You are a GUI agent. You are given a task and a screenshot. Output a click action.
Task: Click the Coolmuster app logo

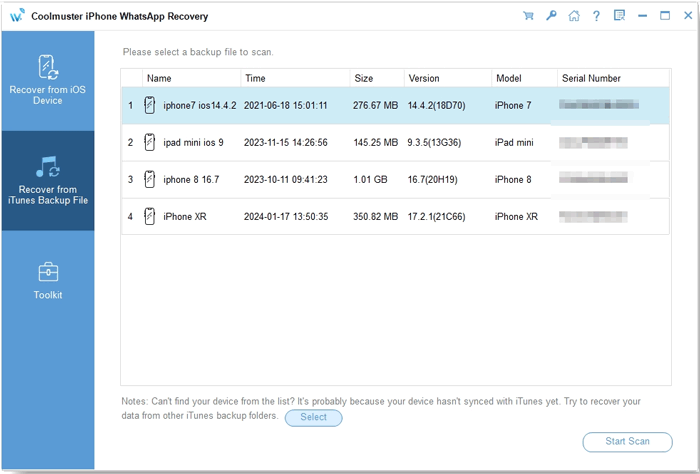click(x=18, y=16)
